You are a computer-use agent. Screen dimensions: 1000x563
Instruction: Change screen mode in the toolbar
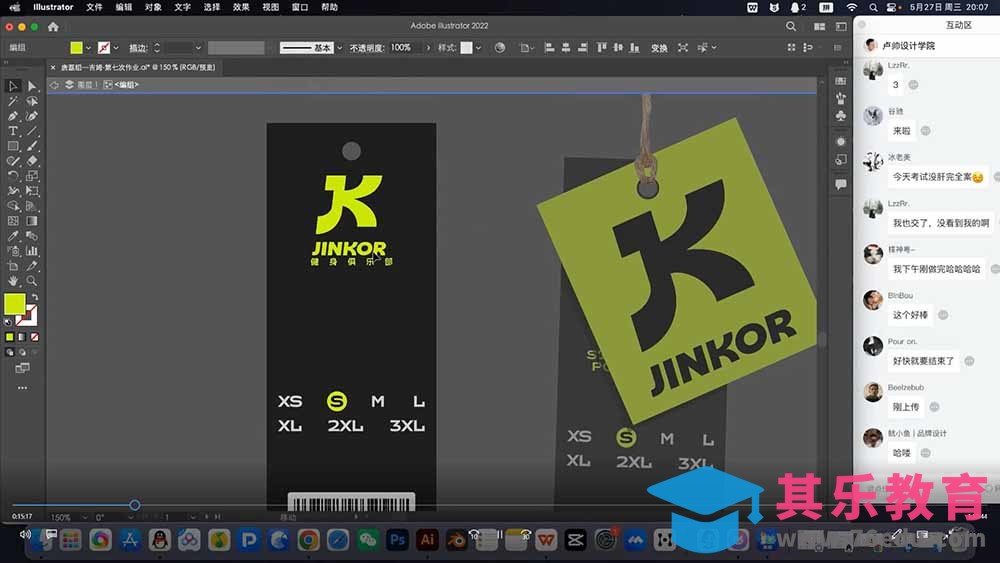(22, 368)
